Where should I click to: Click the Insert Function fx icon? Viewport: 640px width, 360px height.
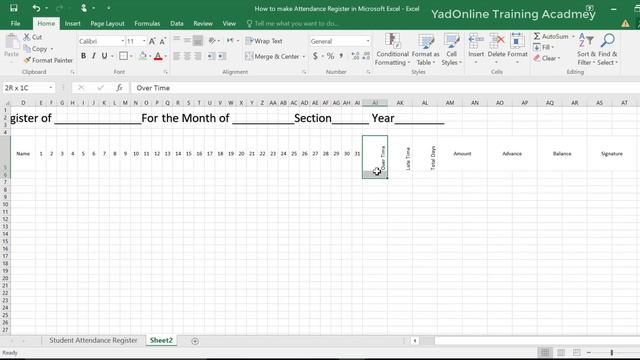pyautogui.click(x=119, y=88)
